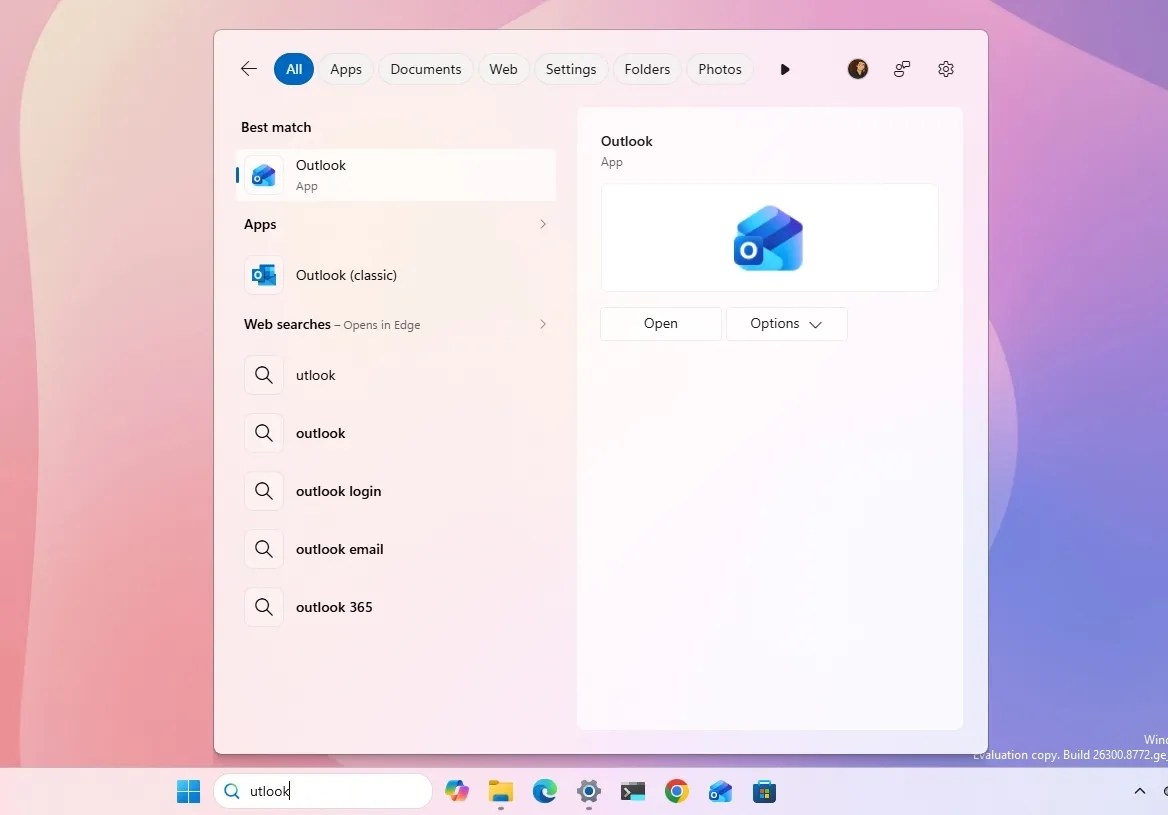Go back with the left arrow
Screen dimensions: 1168x815
(249, 69)
